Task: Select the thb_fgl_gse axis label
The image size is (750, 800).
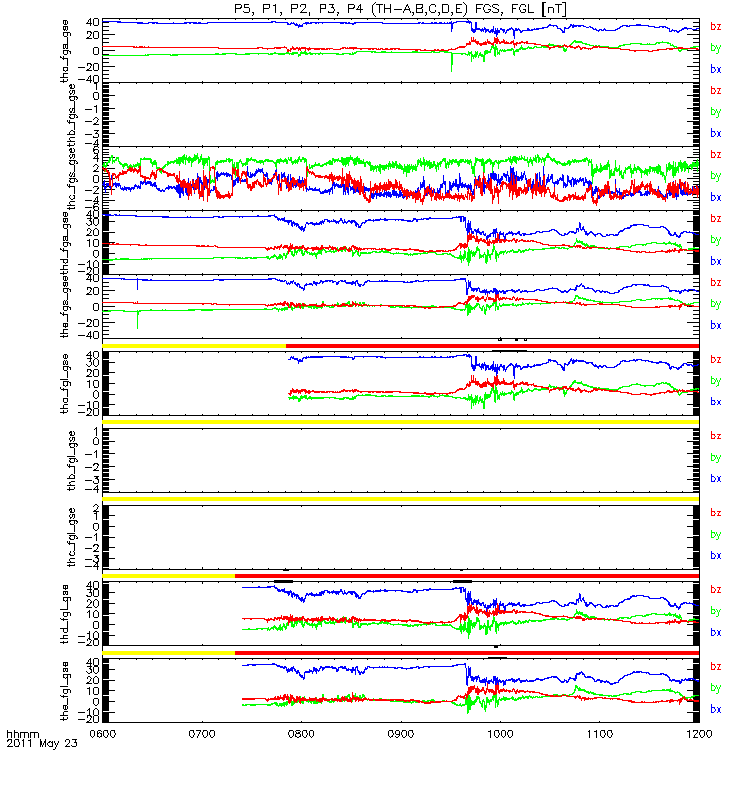Action: [x=72, y=461]
